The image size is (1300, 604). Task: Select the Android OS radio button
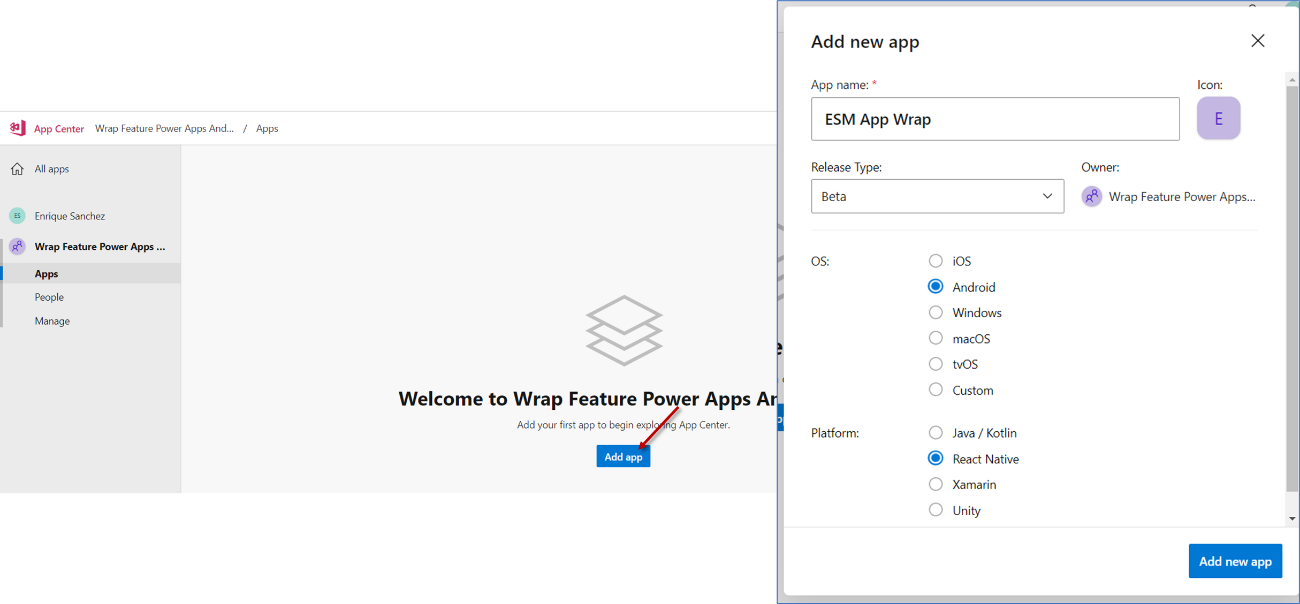click(936, 287)
